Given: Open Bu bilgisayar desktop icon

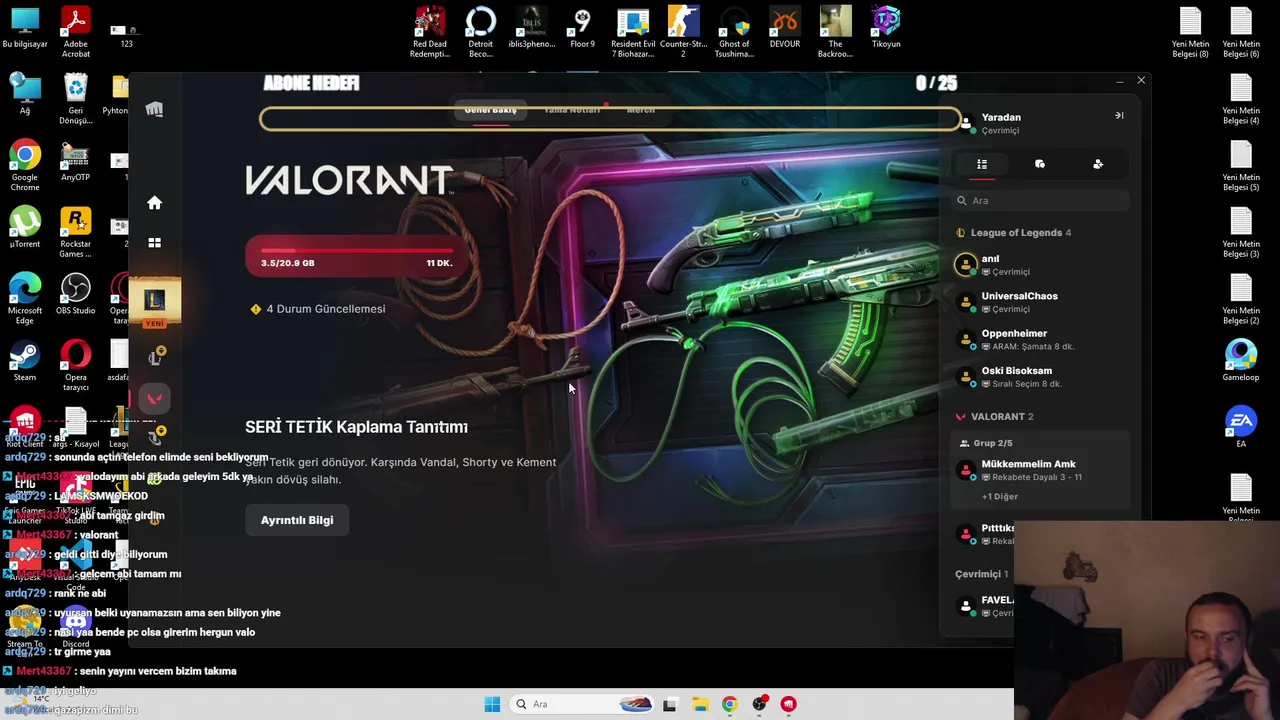Looking at the screenshot, I should (x=25, y=27).
